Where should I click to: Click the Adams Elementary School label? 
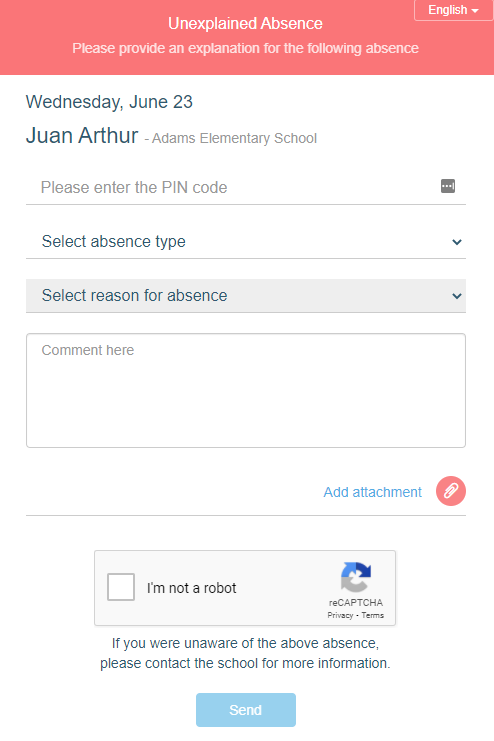(x=234, y=138)
